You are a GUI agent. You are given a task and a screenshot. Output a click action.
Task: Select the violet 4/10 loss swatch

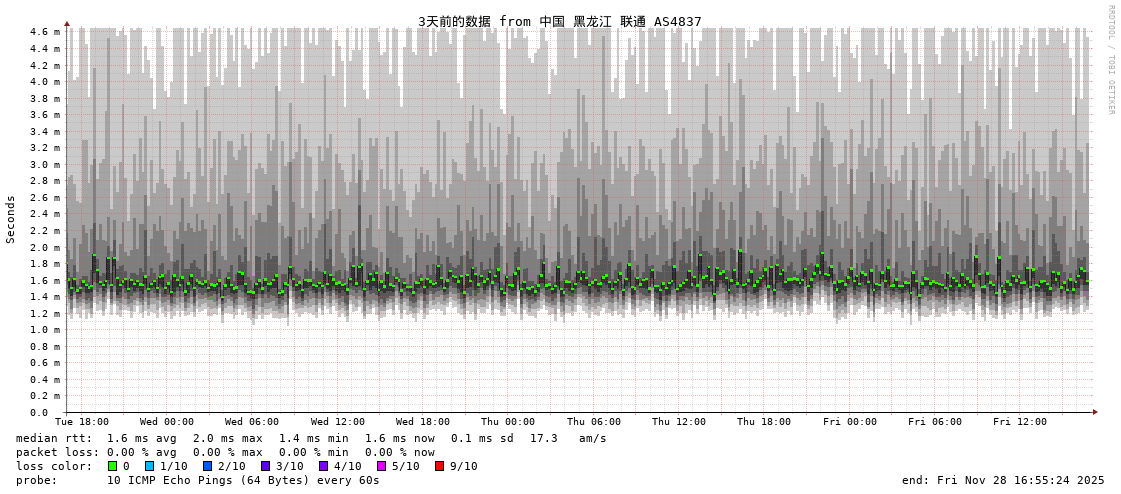point(323,466)
